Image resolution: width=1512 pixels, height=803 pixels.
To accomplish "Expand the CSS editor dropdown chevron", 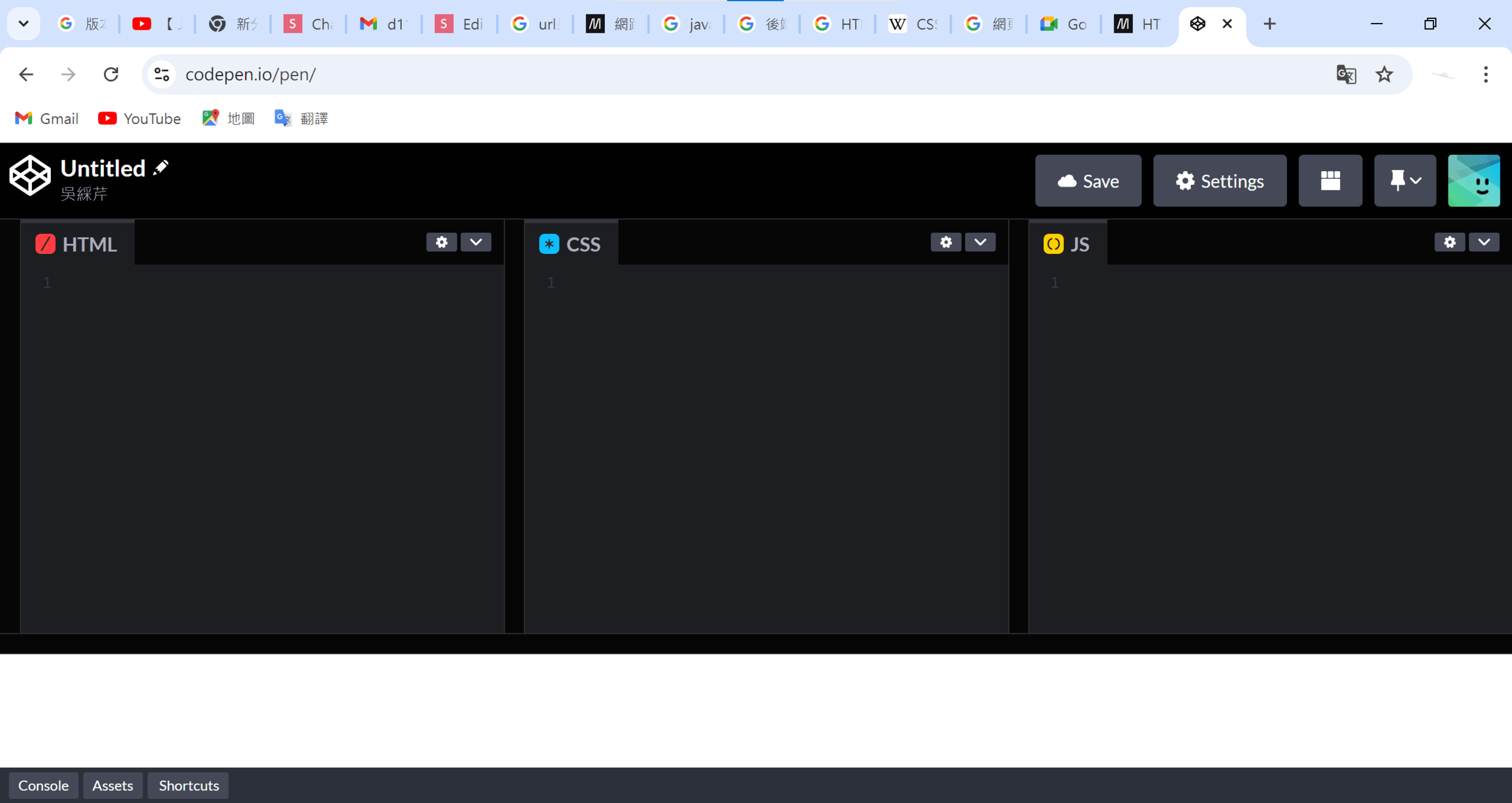I will (x=980, y=242).
